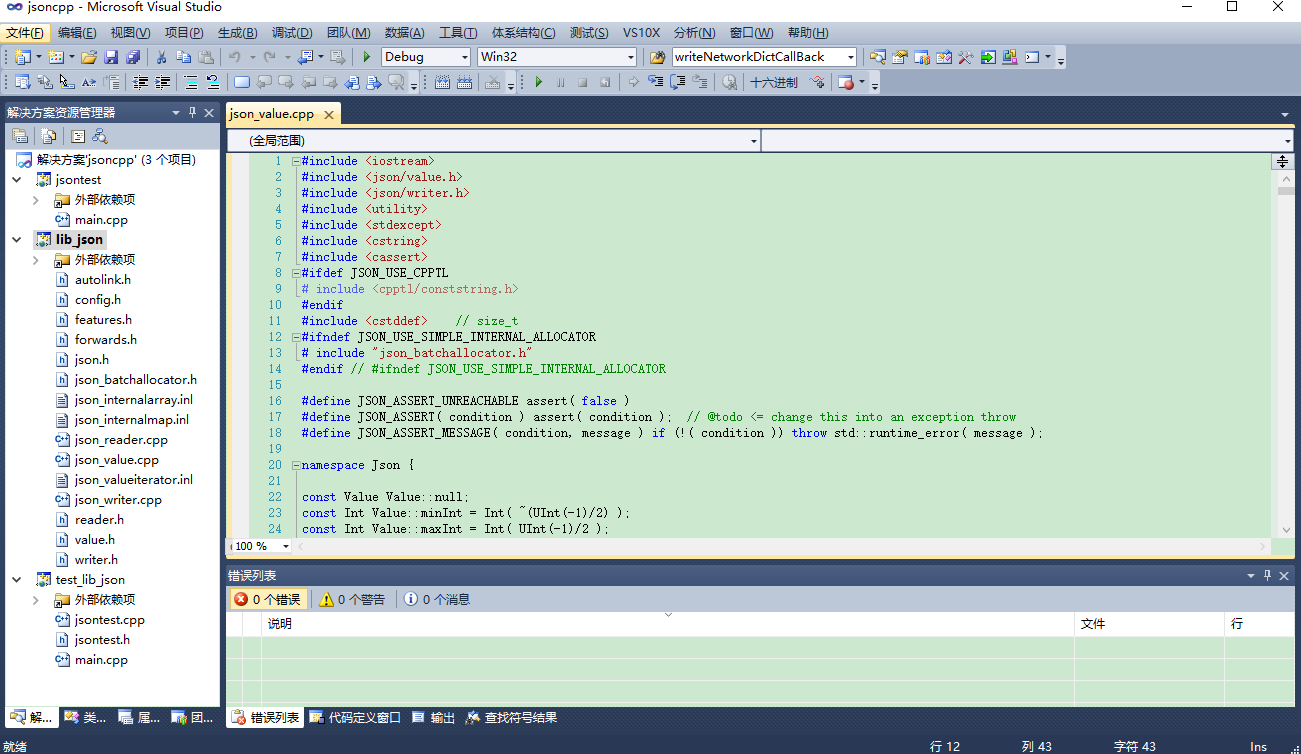This screenshot has height=754, width=1301.
Task: Click the breakpoints window icon
Action: pyautogui.click(x=847, y=82)
